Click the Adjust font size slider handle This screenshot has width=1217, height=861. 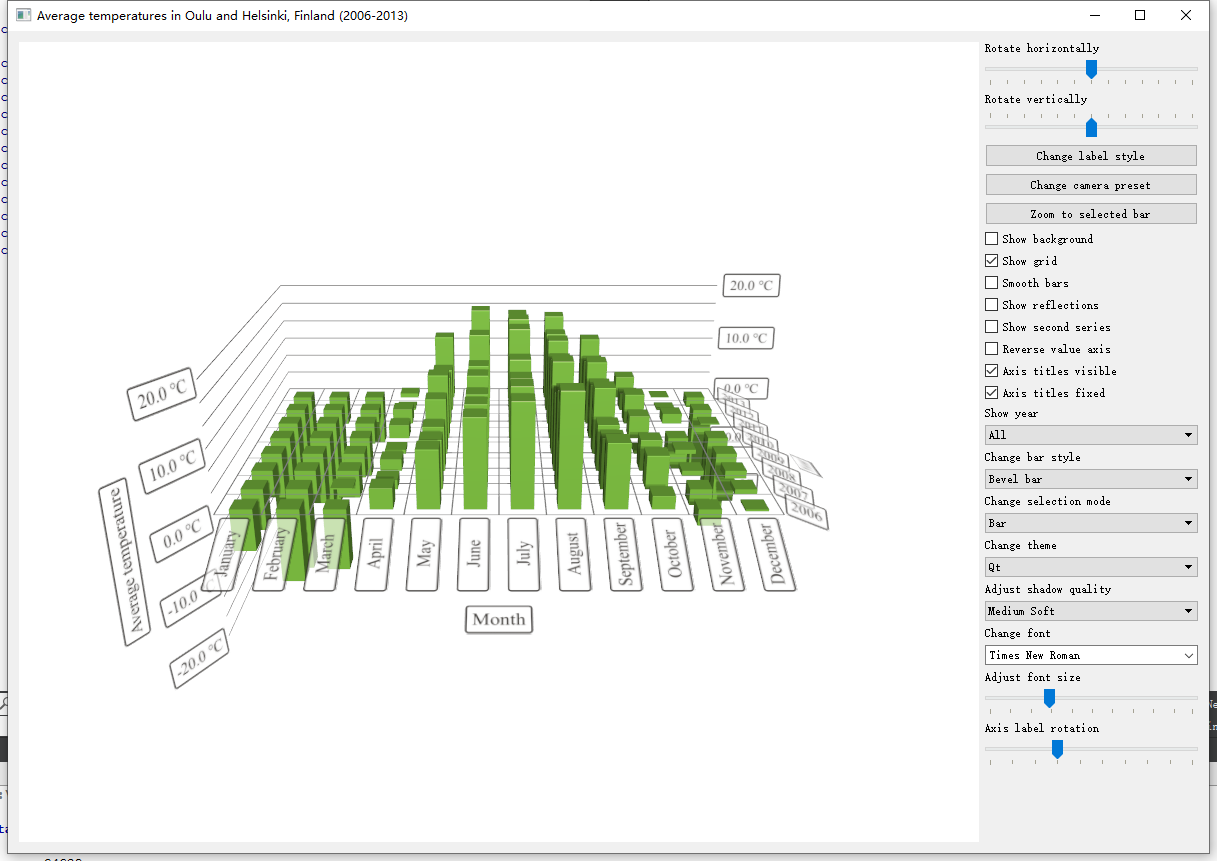[x=1049, y=698]
